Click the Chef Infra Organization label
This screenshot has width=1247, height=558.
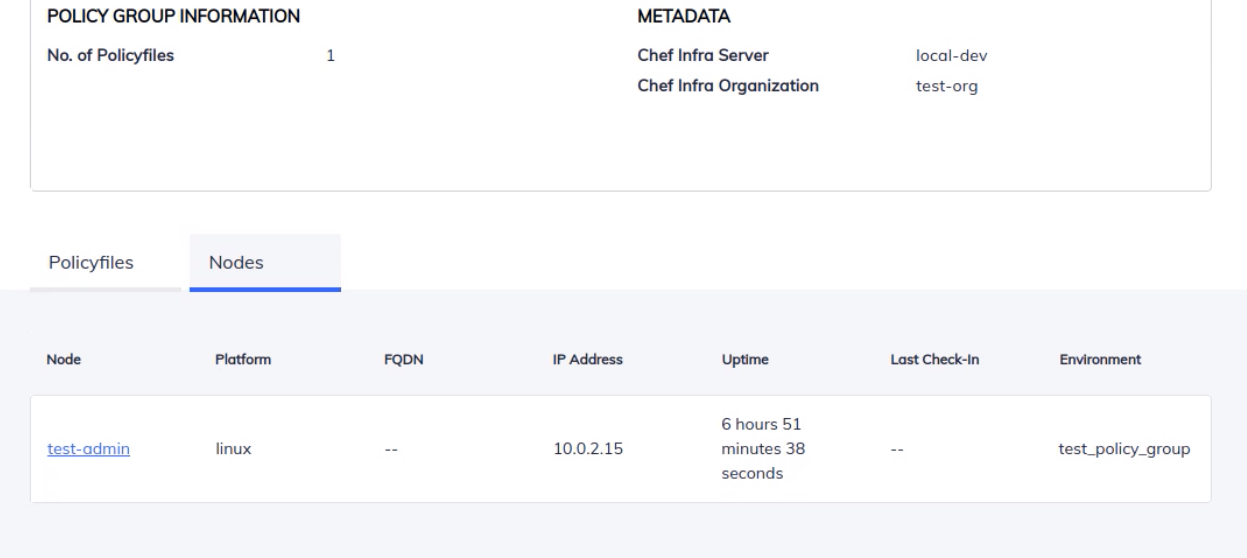[x=728, y=86]
